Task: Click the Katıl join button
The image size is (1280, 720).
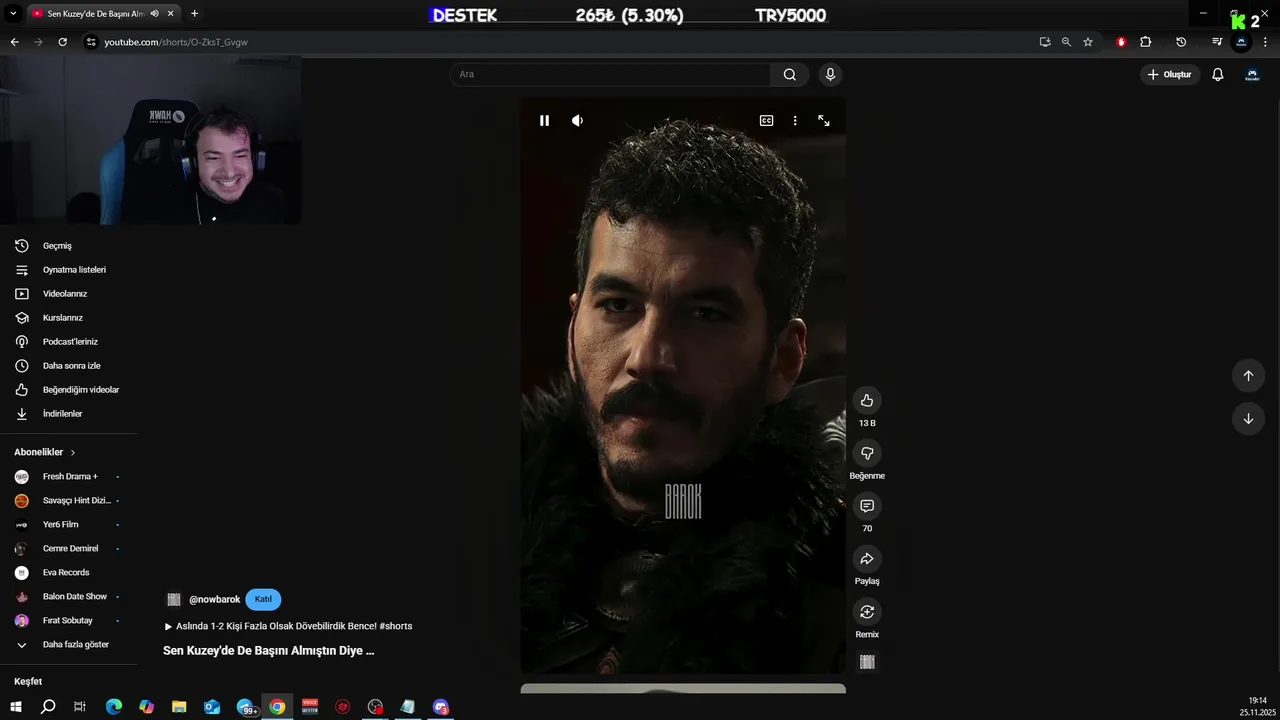Action: [x=263, y=600]
